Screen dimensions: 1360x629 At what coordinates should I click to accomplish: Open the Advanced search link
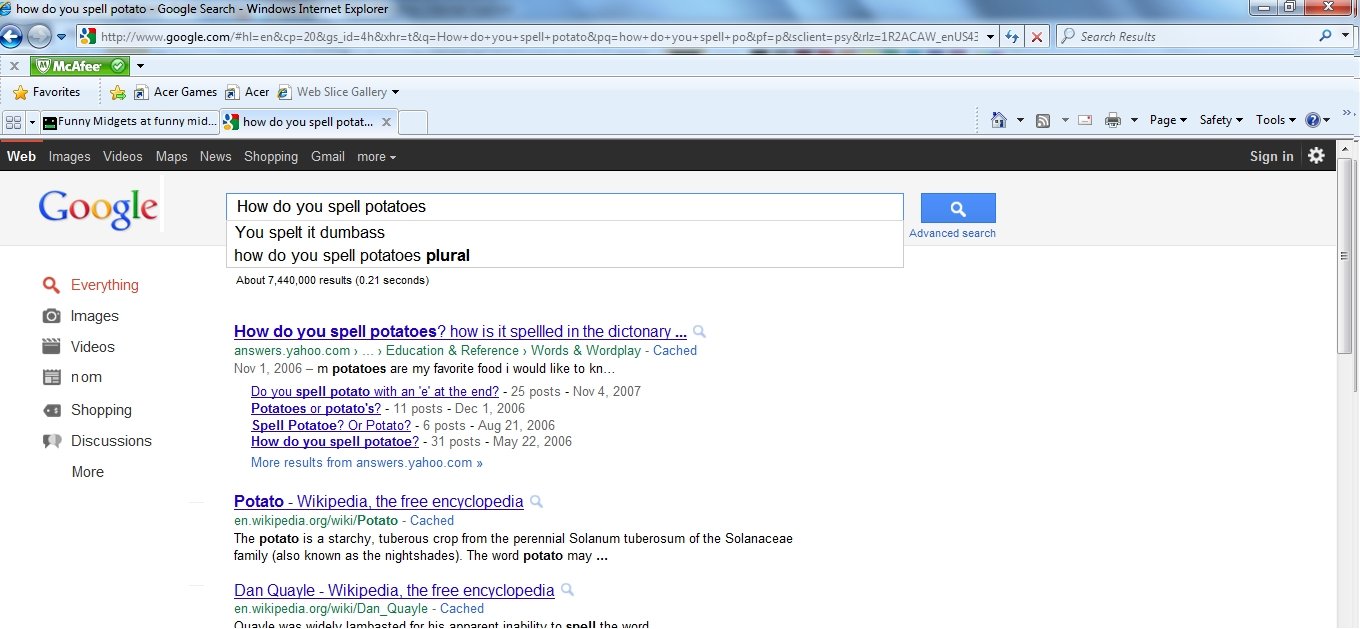click(952, 233)
